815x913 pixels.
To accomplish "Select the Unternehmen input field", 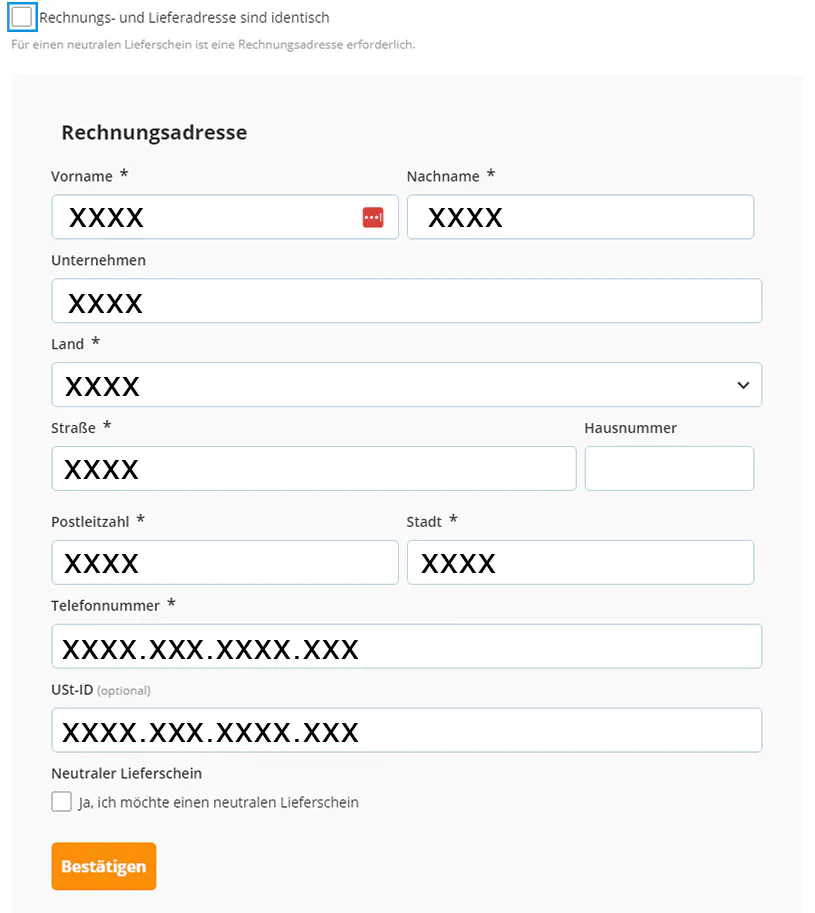I will coord(406,301).
